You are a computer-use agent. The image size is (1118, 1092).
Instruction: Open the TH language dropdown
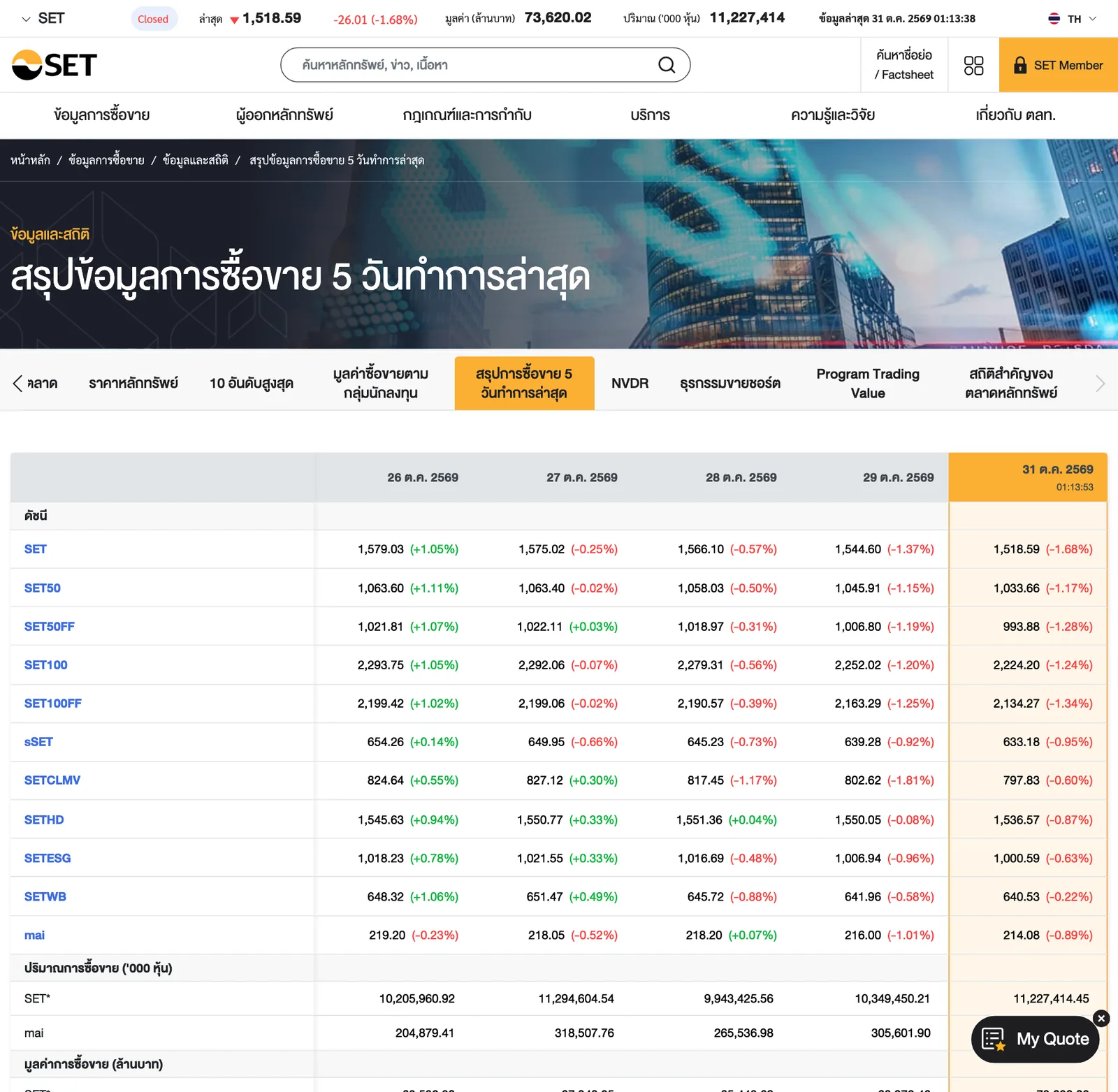[1073, 19]
